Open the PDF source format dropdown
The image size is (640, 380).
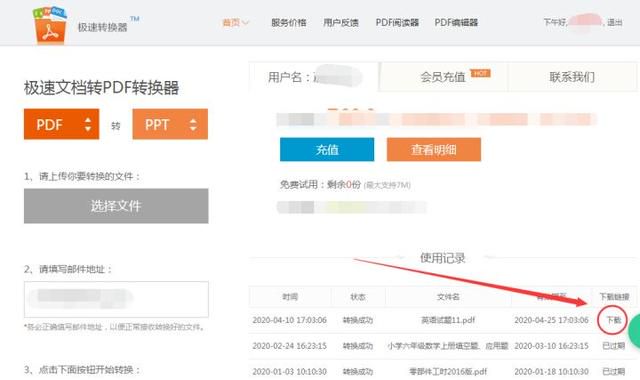point(62,124)
